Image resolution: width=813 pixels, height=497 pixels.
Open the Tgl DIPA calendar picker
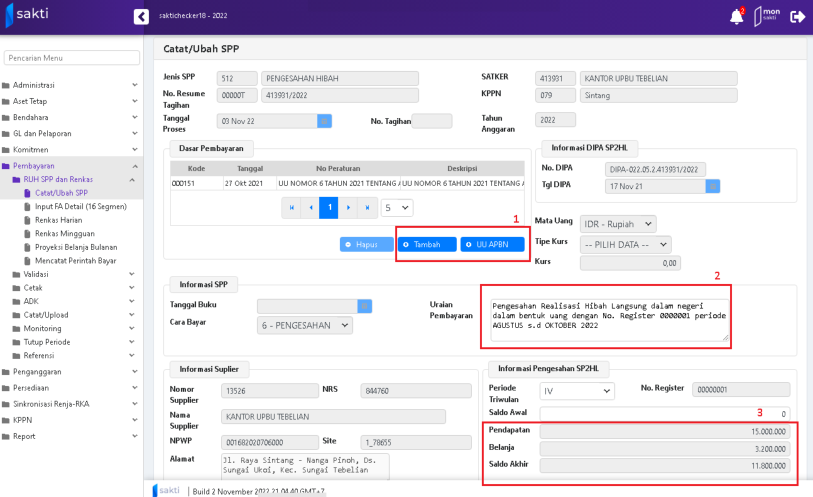pos(712,186)
